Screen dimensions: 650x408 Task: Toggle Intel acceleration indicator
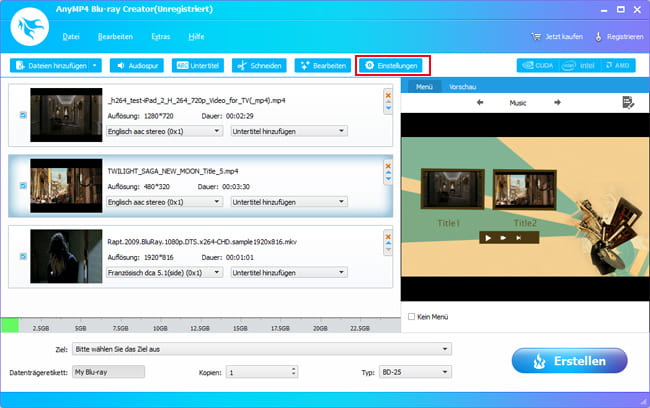(x=579, y=66)
